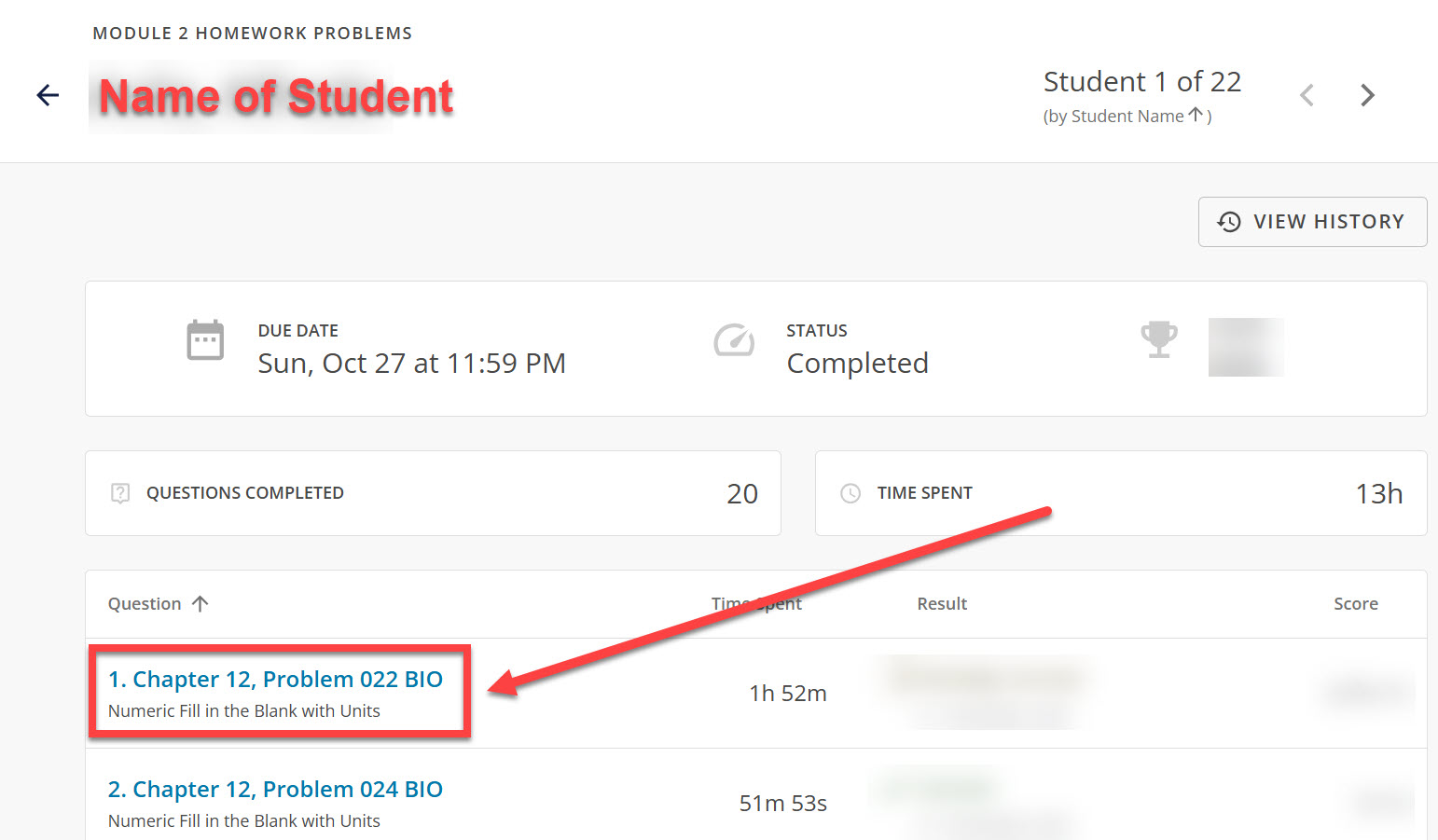Sort by the Question column header
Screen dimensions: 1438x840
pos(145,604)
